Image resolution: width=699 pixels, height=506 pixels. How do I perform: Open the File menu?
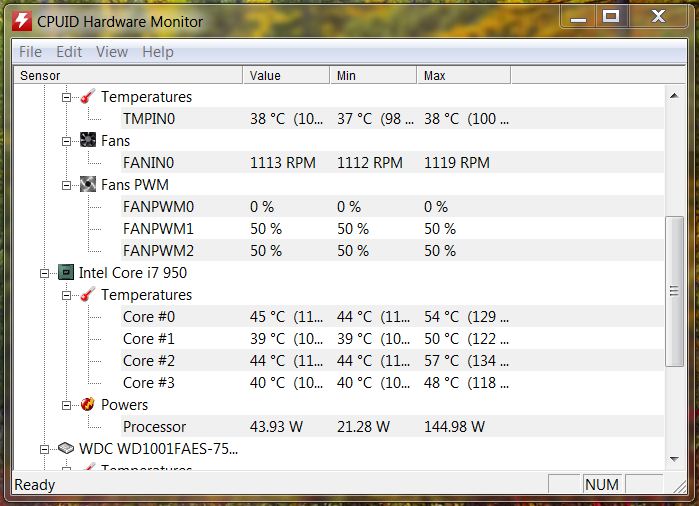click(x=30, y=52)
